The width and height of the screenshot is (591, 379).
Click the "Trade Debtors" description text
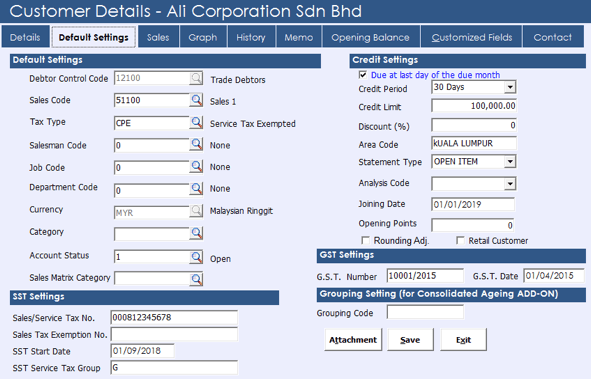tap(238, 80)
